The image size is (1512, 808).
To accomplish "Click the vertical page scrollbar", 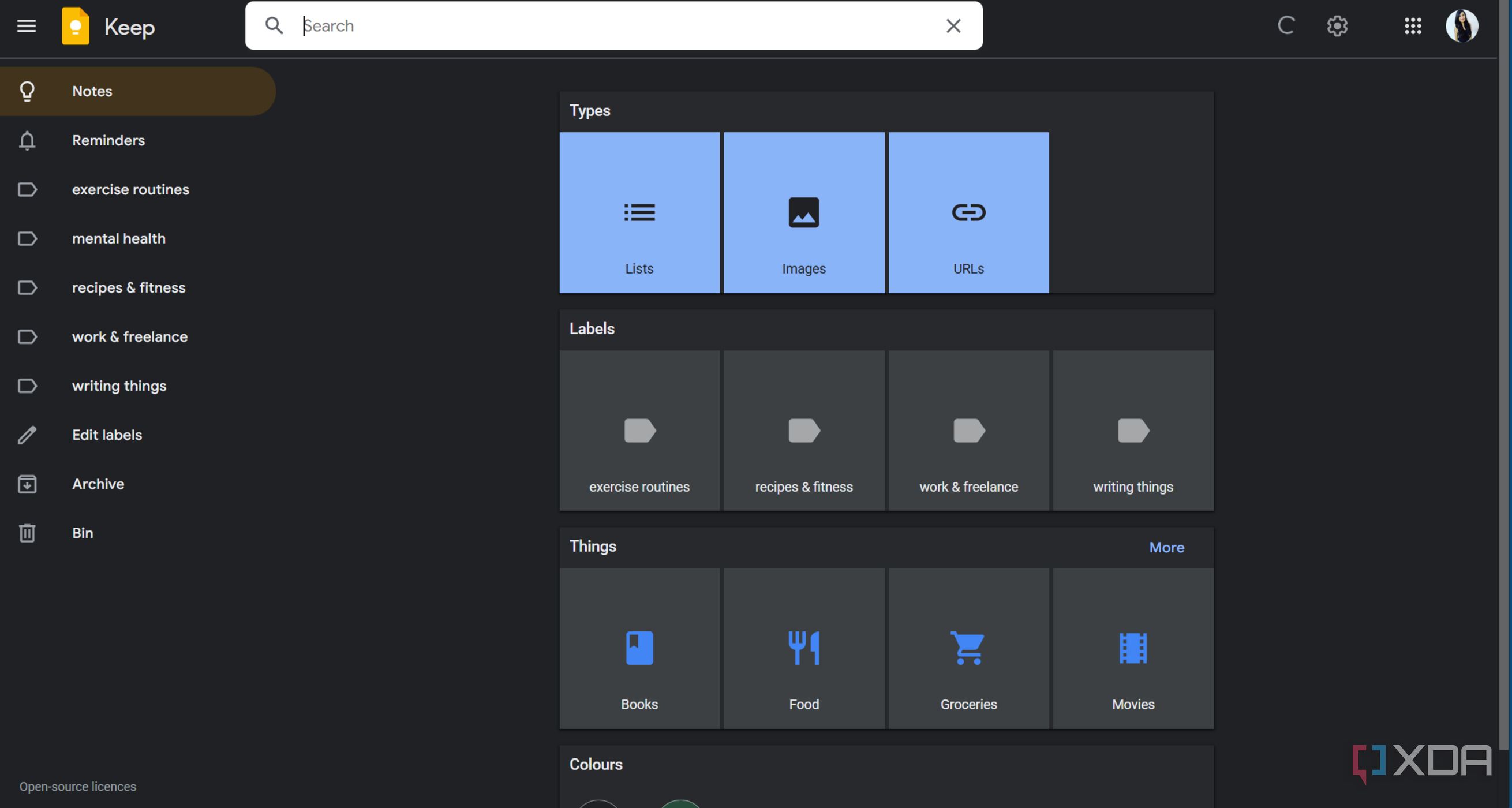I will [x=1503, y=376].
